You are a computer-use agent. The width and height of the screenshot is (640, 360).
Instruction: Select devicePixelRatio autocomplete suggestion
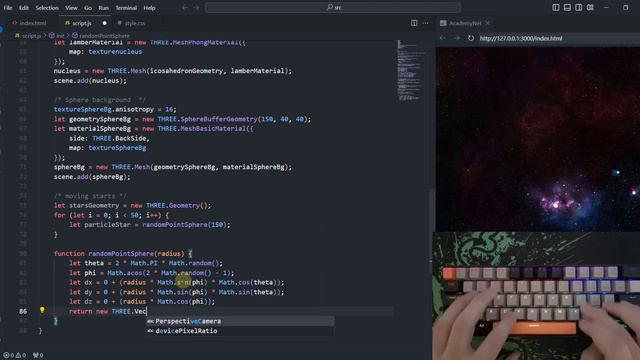click(240, 331)
